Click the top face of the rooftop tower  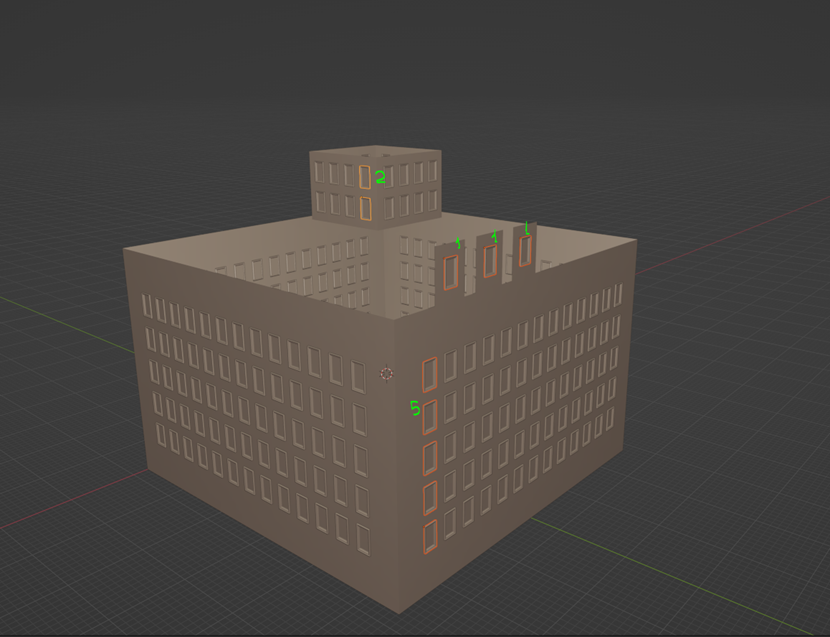[376, 149]
